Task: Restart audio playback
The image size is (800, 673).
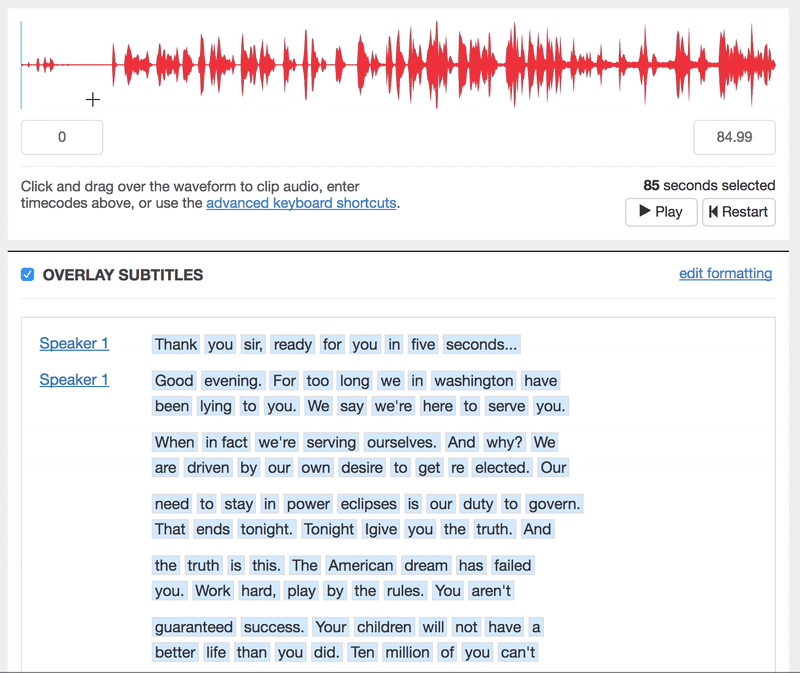Action: tap(738, 212)
